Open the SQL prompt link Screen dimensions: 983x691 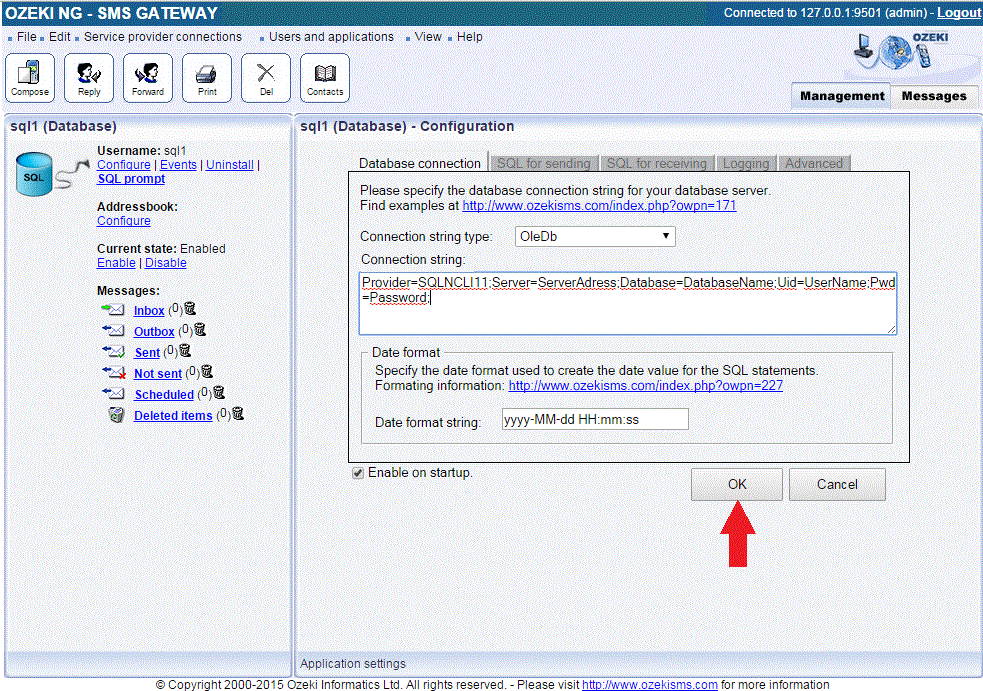(x=131, y=179)
